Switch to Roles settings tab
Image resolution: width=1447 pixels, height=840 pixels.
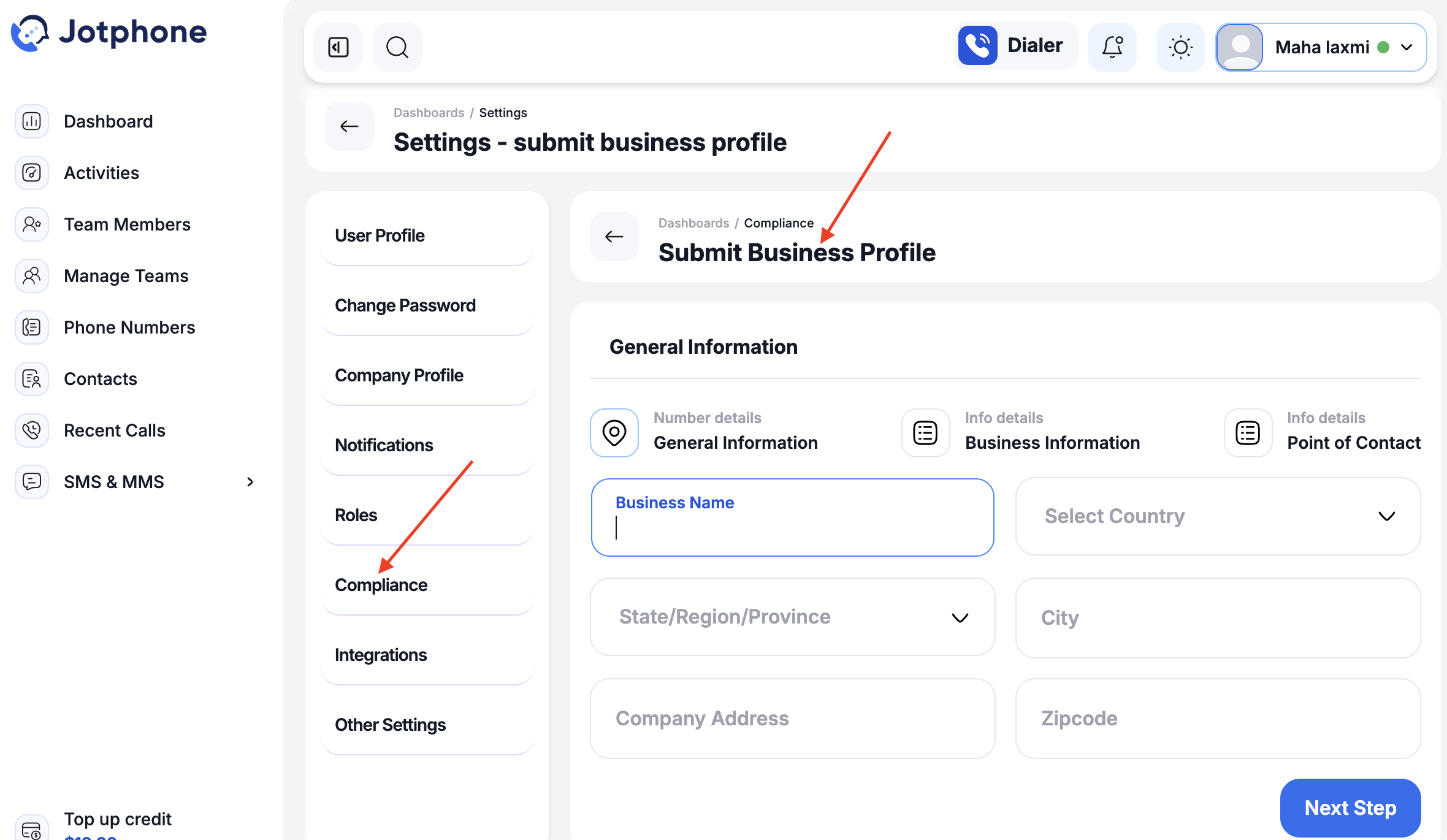(x=427, y=515)
